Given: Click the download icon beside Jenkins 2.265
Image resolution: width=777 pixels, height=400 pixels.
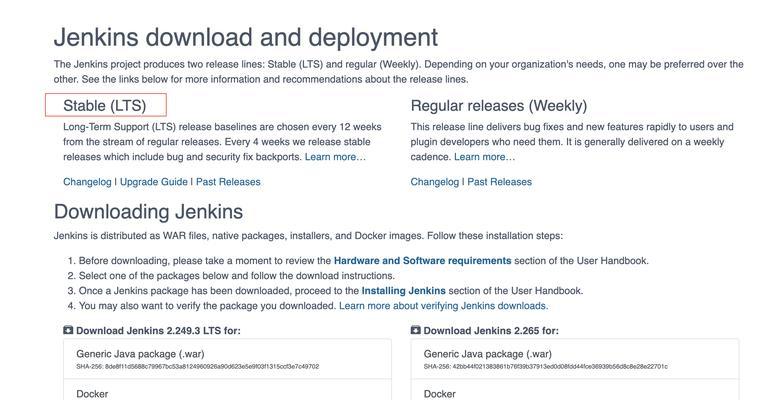Looking at the screenshot, I should click(x=416, y=330).
